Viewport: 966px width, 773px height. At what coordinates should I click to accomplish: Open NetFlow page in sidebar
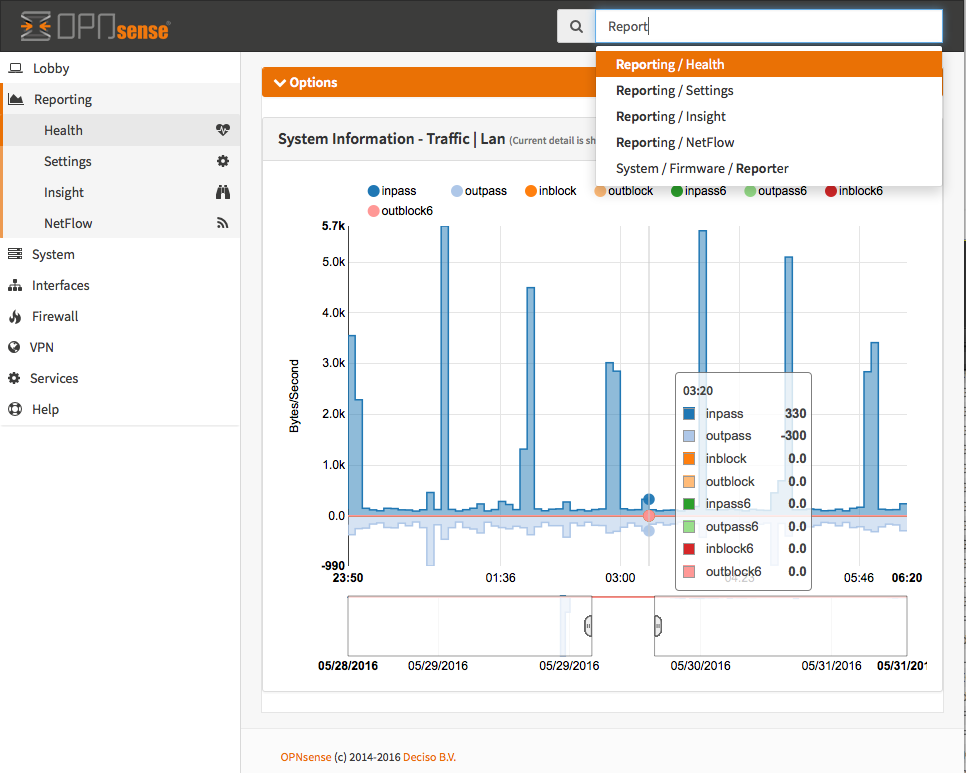tap(121, 223)
